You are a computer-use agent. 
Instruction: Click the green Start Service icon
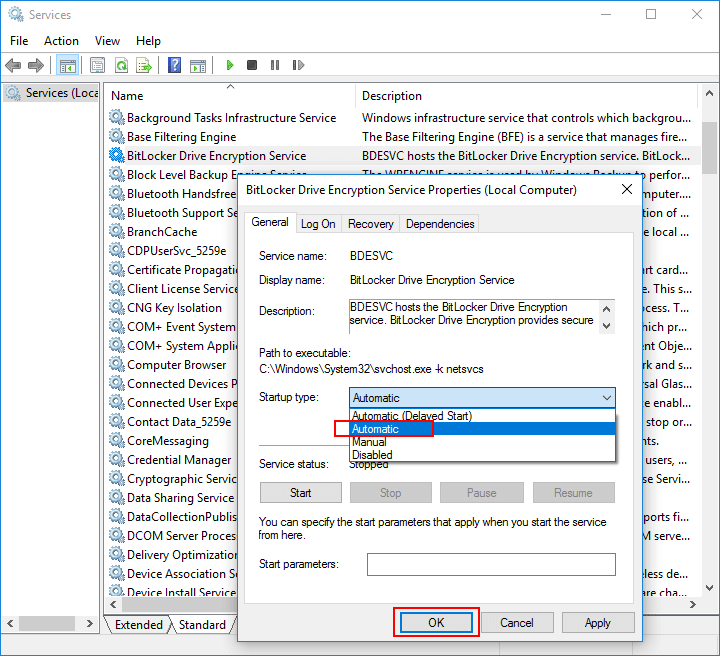(230, 65)
